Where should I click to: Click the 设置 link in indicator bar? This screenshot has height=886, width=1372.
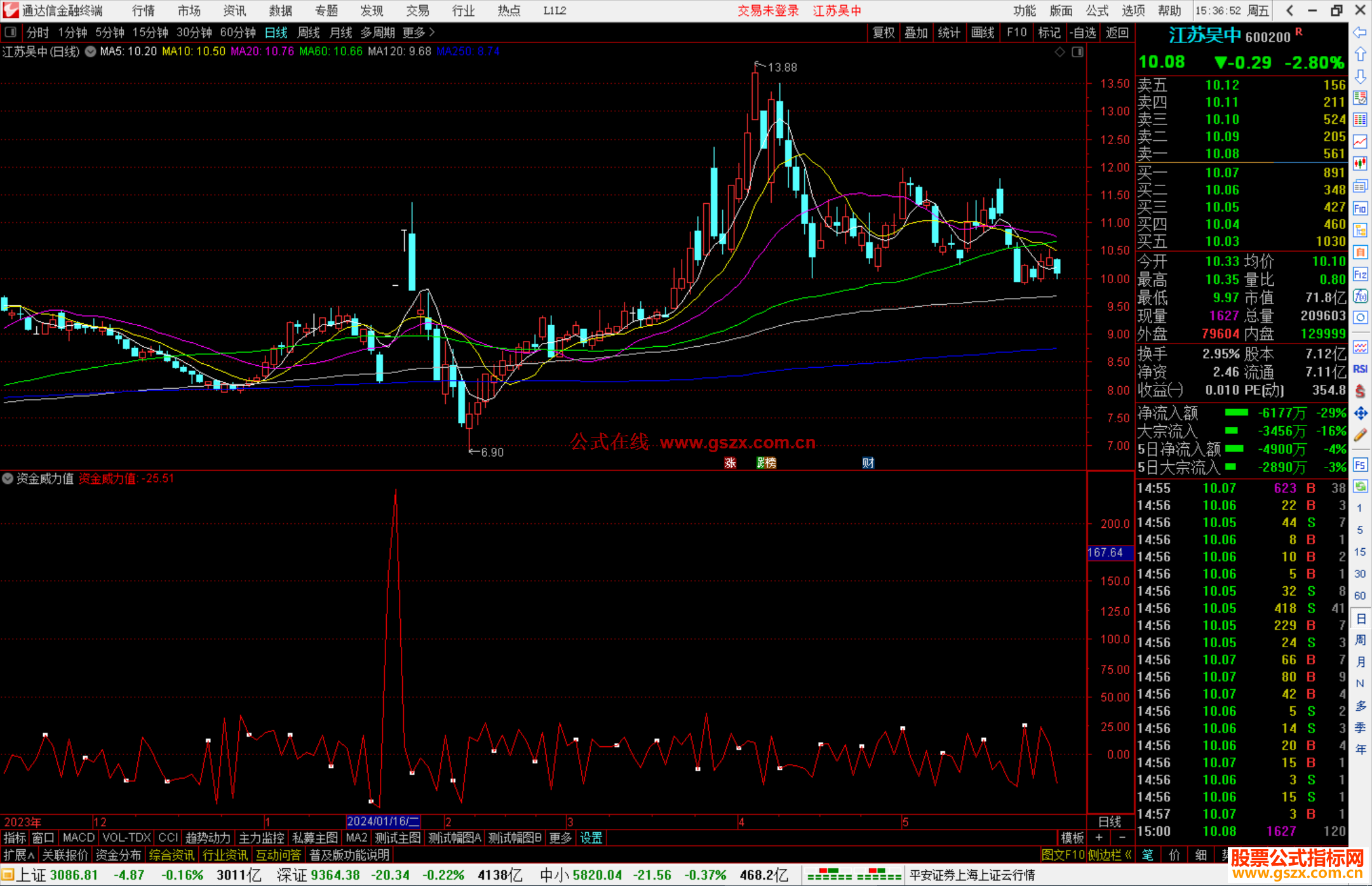(591, 838)
